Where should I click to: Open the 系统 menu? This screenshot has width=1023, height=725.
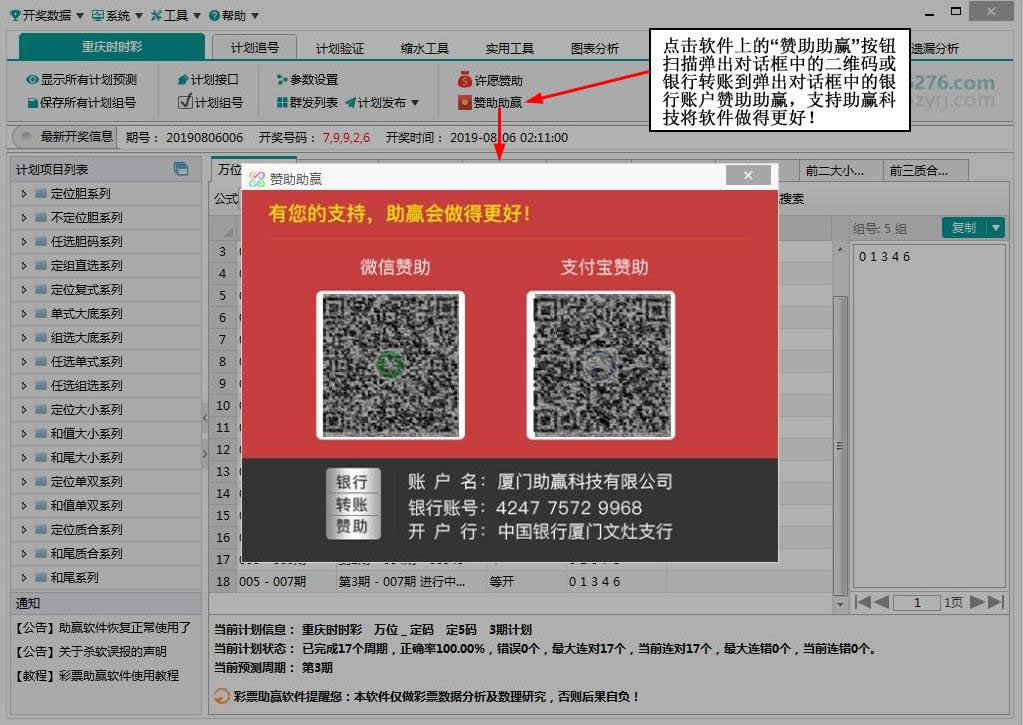coord(117,15)
